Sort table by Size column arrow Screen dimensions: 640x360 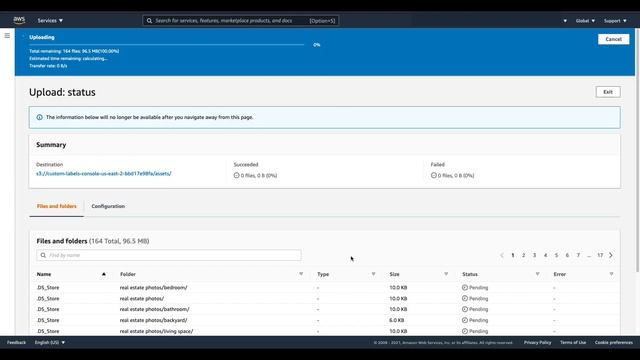pos(446,274)
